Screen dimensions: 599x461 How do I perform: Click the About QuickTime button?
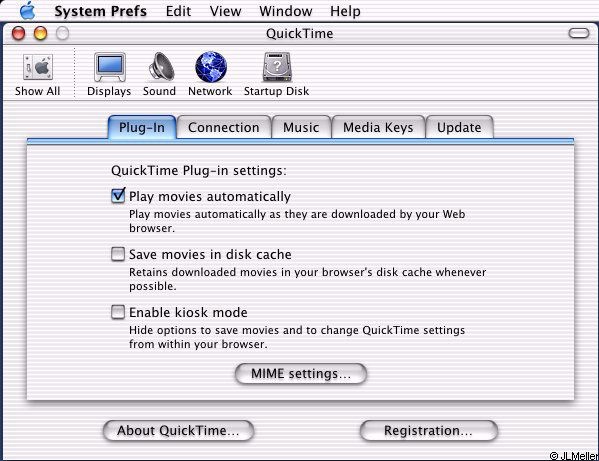coord(178,430)
